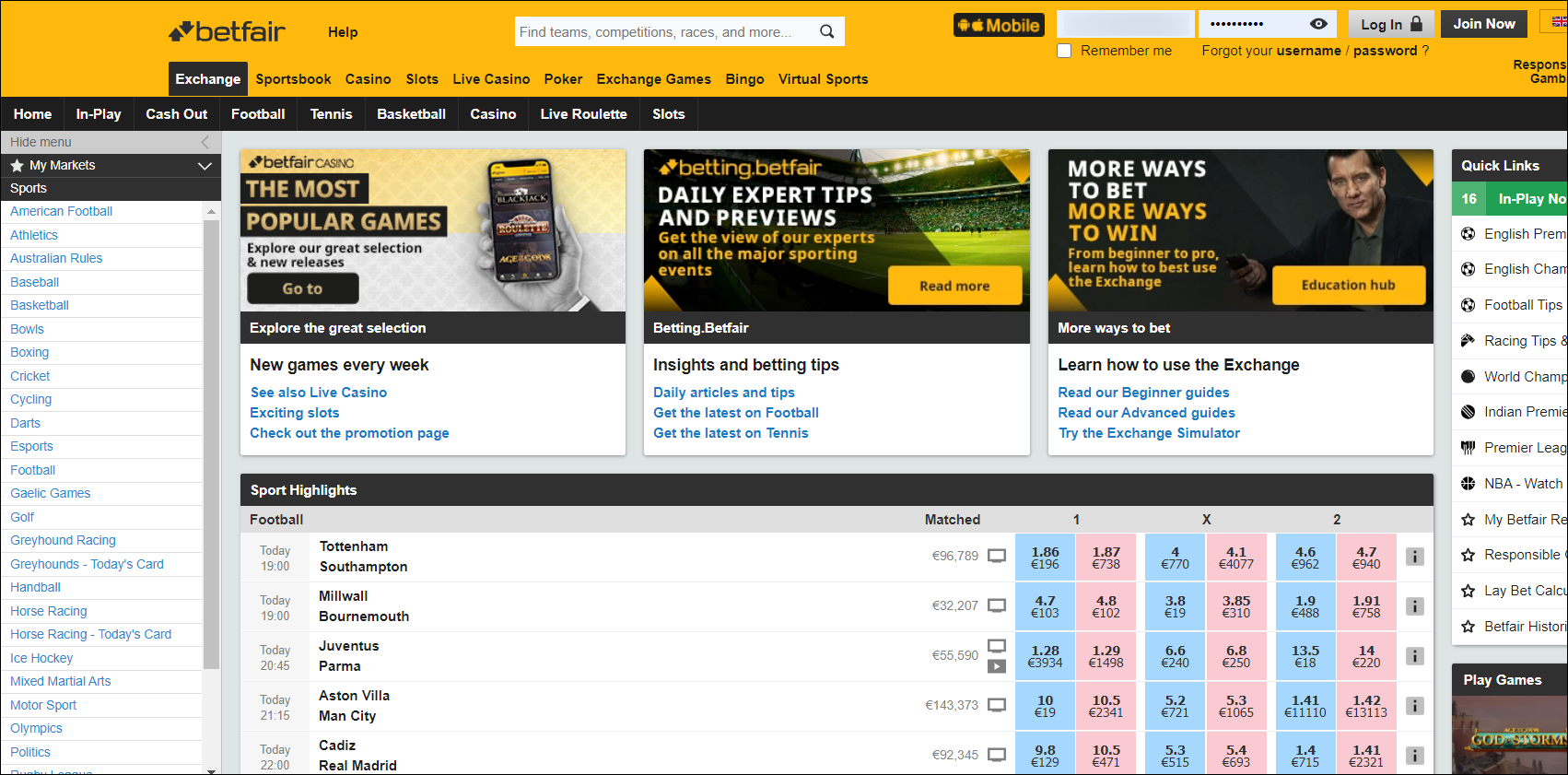Open the Live Casino tab
The width and height of the screenshot is (1568, 775).
click(491, 79)
